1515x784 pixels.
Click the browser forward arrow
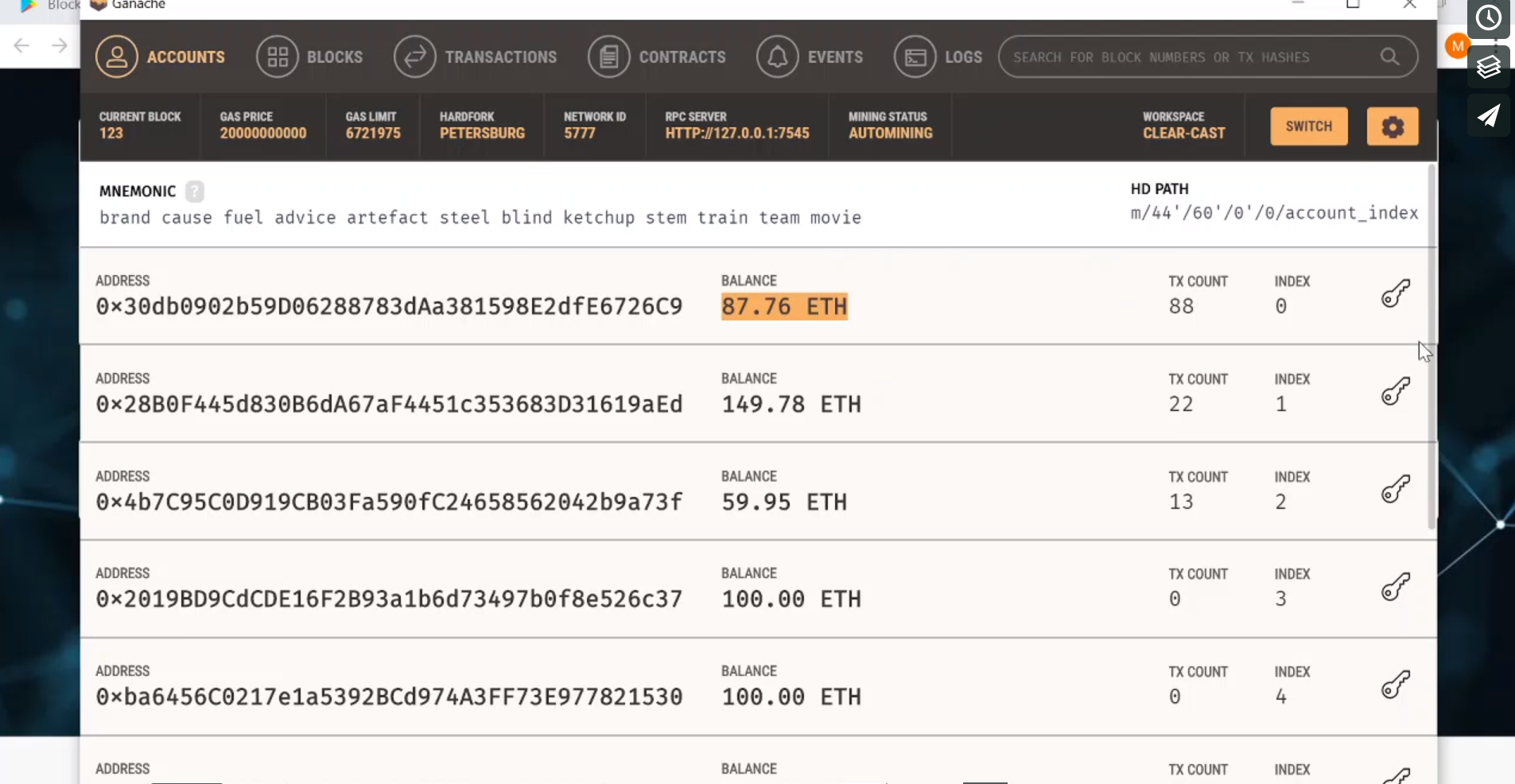click(x=60, y=45)
